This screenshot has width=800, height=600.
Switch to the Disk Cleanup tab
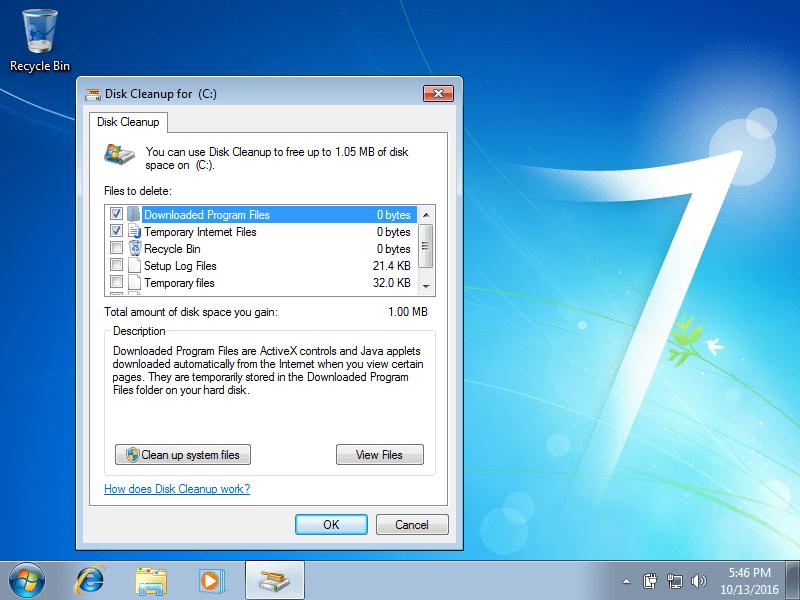(x=128, y=122)
